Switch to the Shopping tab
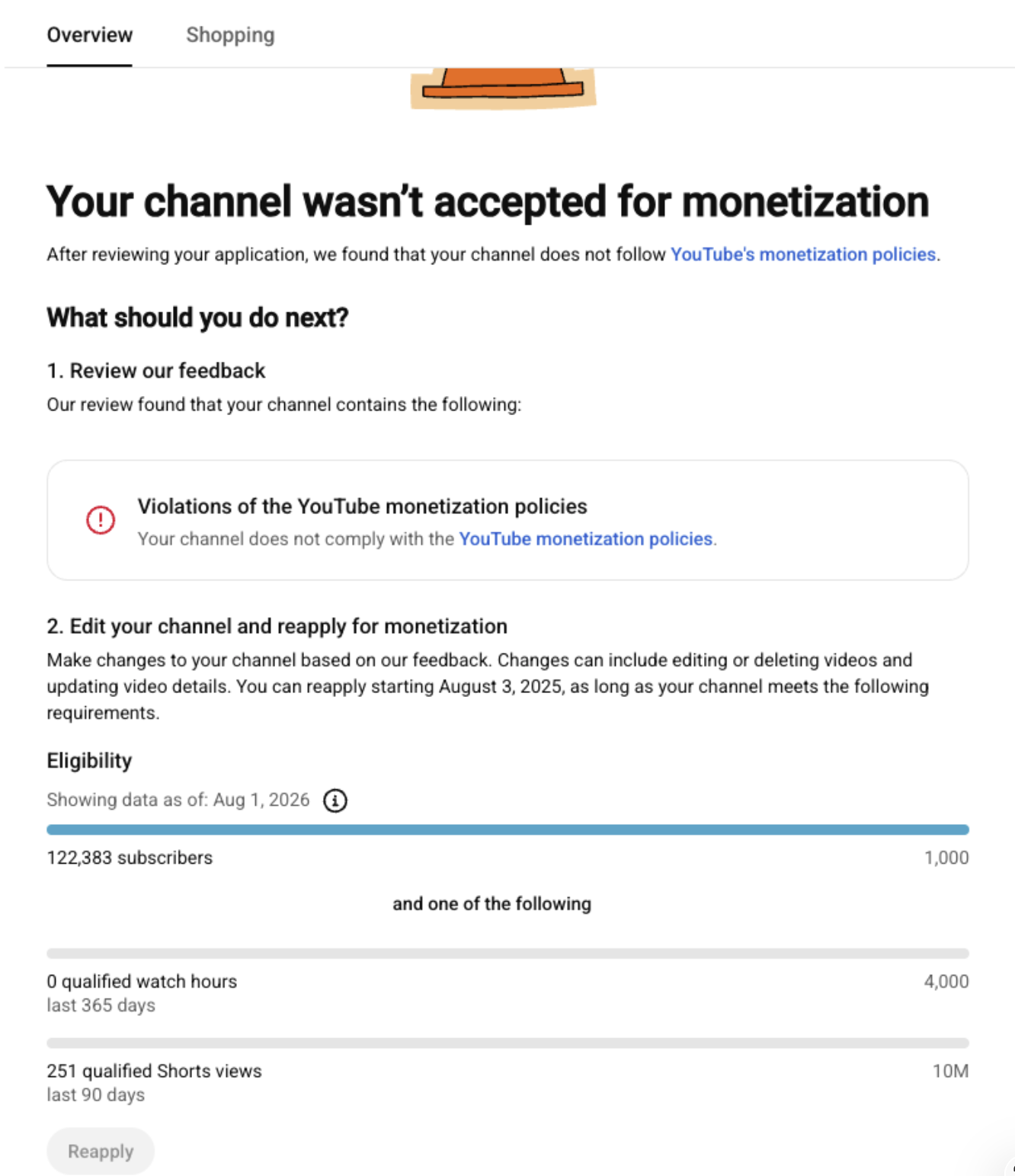 pyautogui.click(x=230, y=35)
